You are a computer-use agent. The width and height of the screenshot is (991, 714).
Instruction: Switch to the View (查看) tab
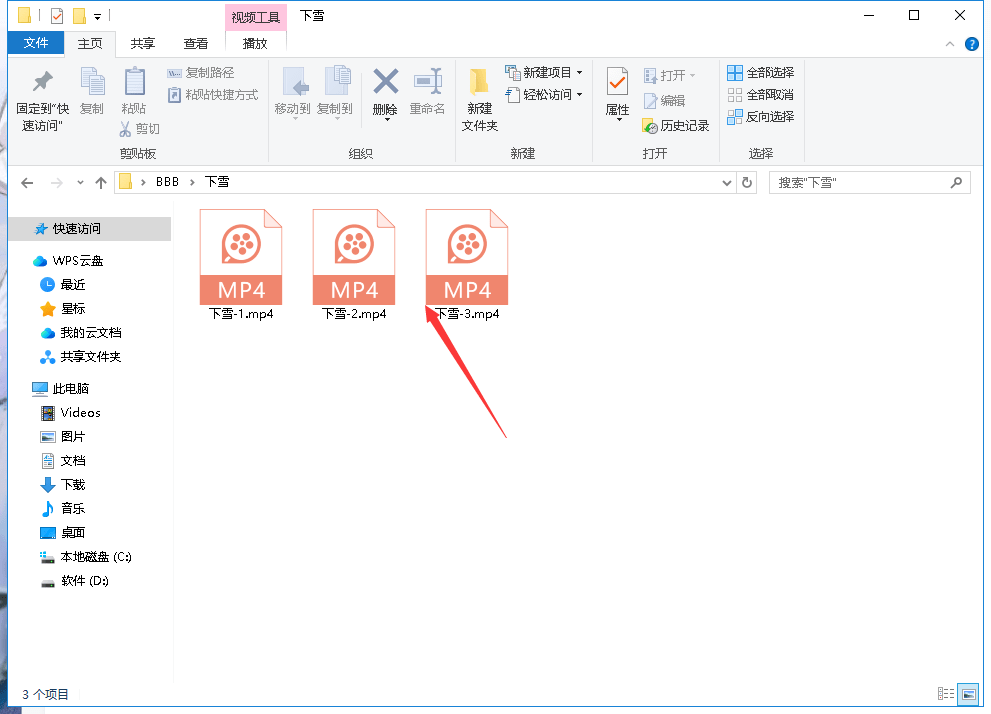pyautogui.click(x=196, y=44)
